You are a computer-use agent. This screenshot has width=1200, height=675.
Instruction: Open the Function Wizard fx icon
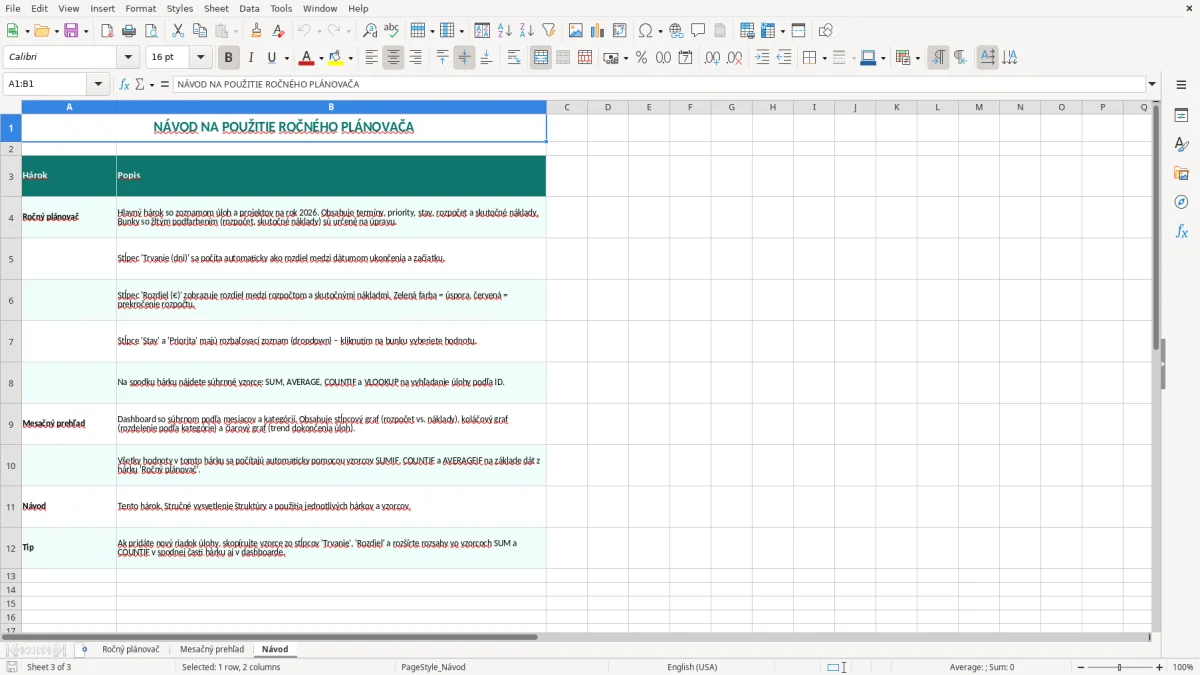pos(125,84)
